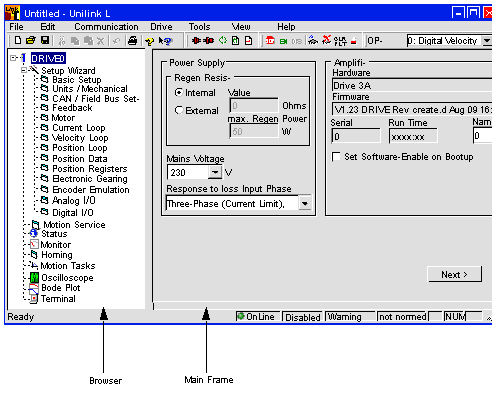Click the Run Time field
This screenshot has height=393, width=493.
[x=413, y=136]
